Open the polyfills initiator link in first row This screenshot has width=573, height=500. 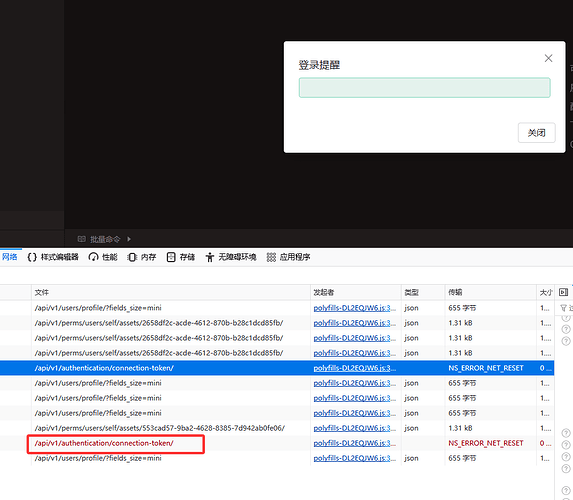(x=354, y=308)
